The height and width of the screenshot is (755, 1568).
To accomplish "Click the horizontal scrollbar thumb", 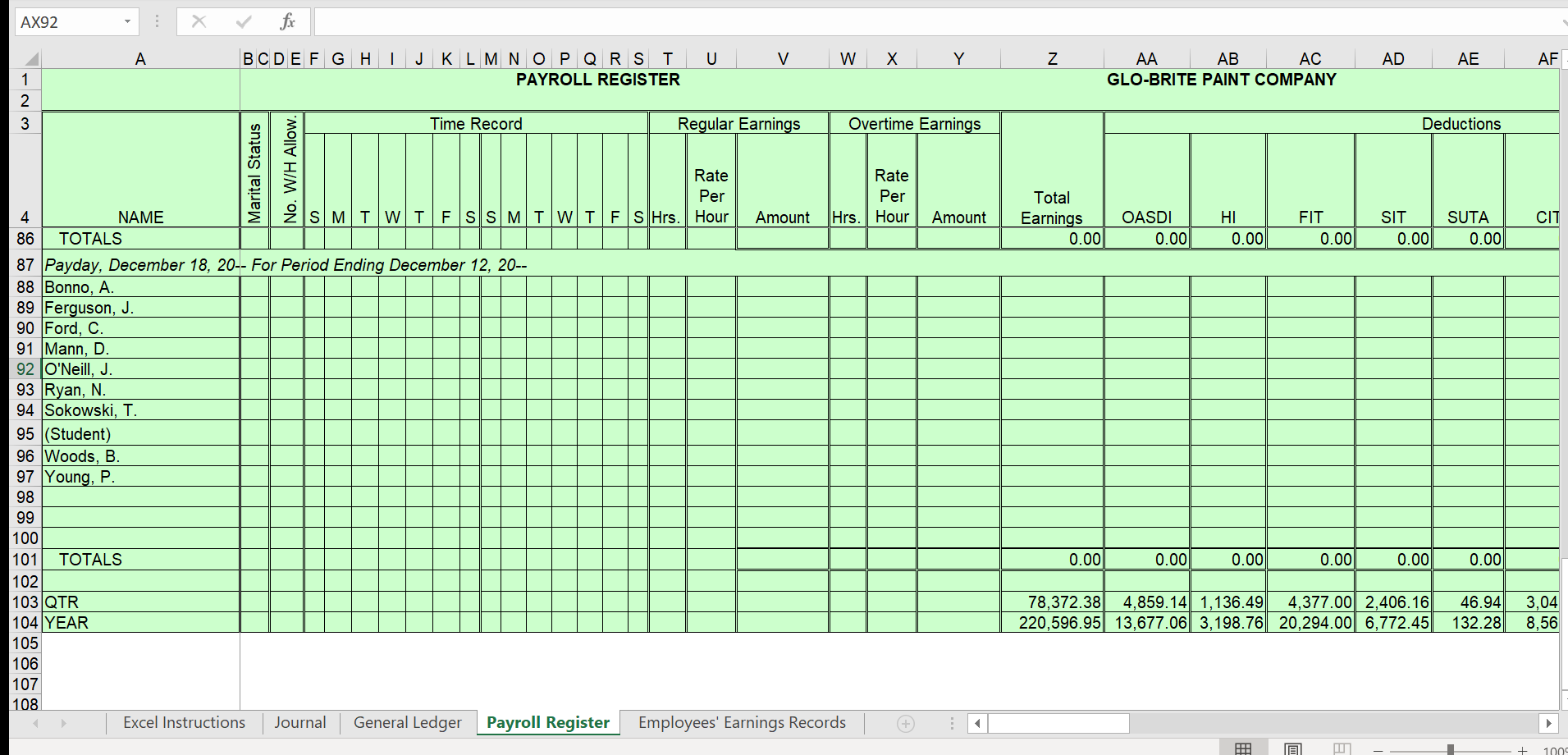I will [x=1058, y=723].
